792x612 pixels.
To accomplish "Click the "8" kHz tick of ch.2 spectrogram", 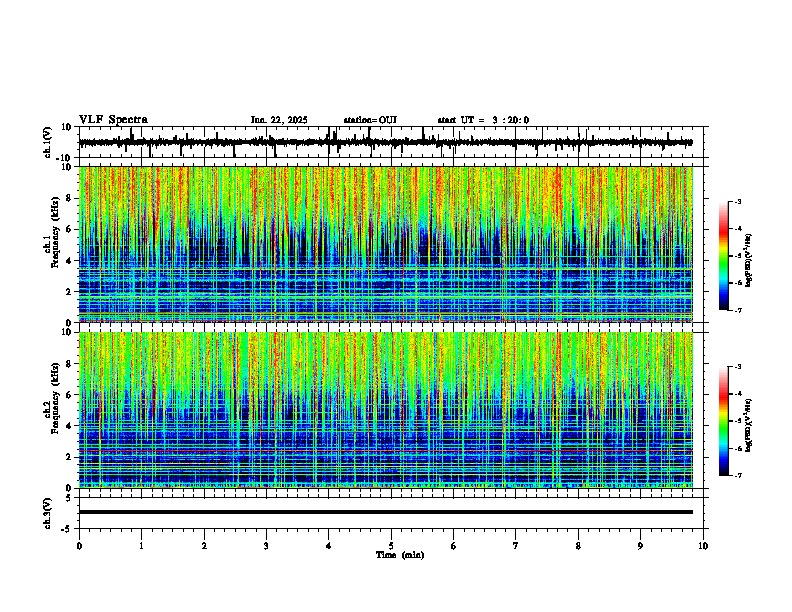I will [70, 364].
